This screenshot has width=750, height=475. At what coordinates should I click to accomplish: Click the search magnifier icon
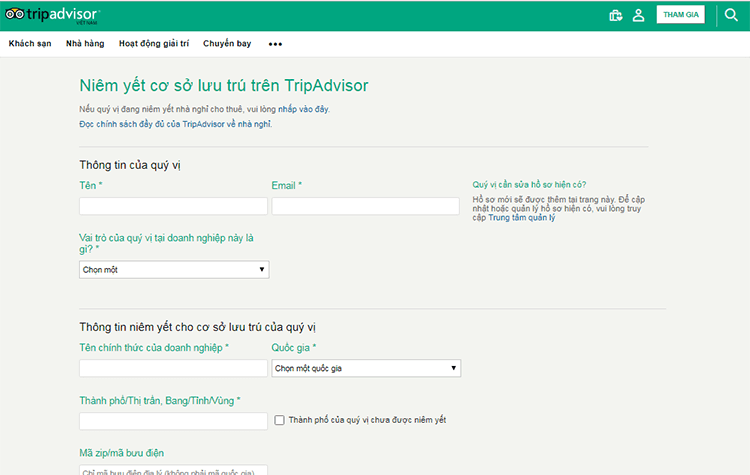pos(731,15)
